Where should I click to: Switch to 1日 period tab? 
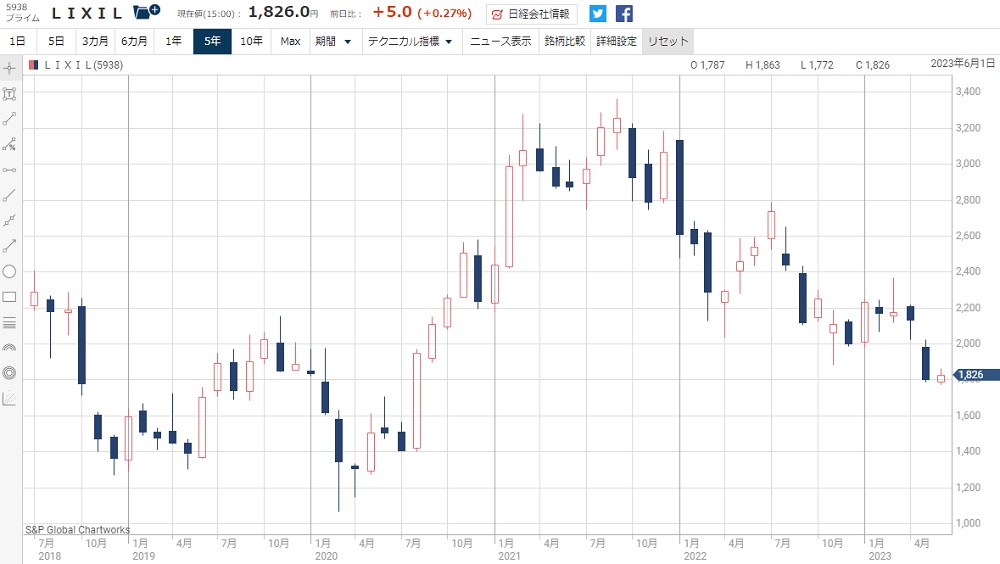click(18, 41)
